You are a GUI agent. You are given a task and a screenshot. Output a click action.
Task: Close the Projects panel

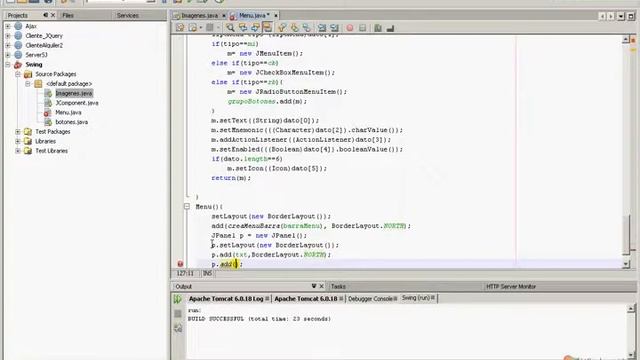click(53, 16)
